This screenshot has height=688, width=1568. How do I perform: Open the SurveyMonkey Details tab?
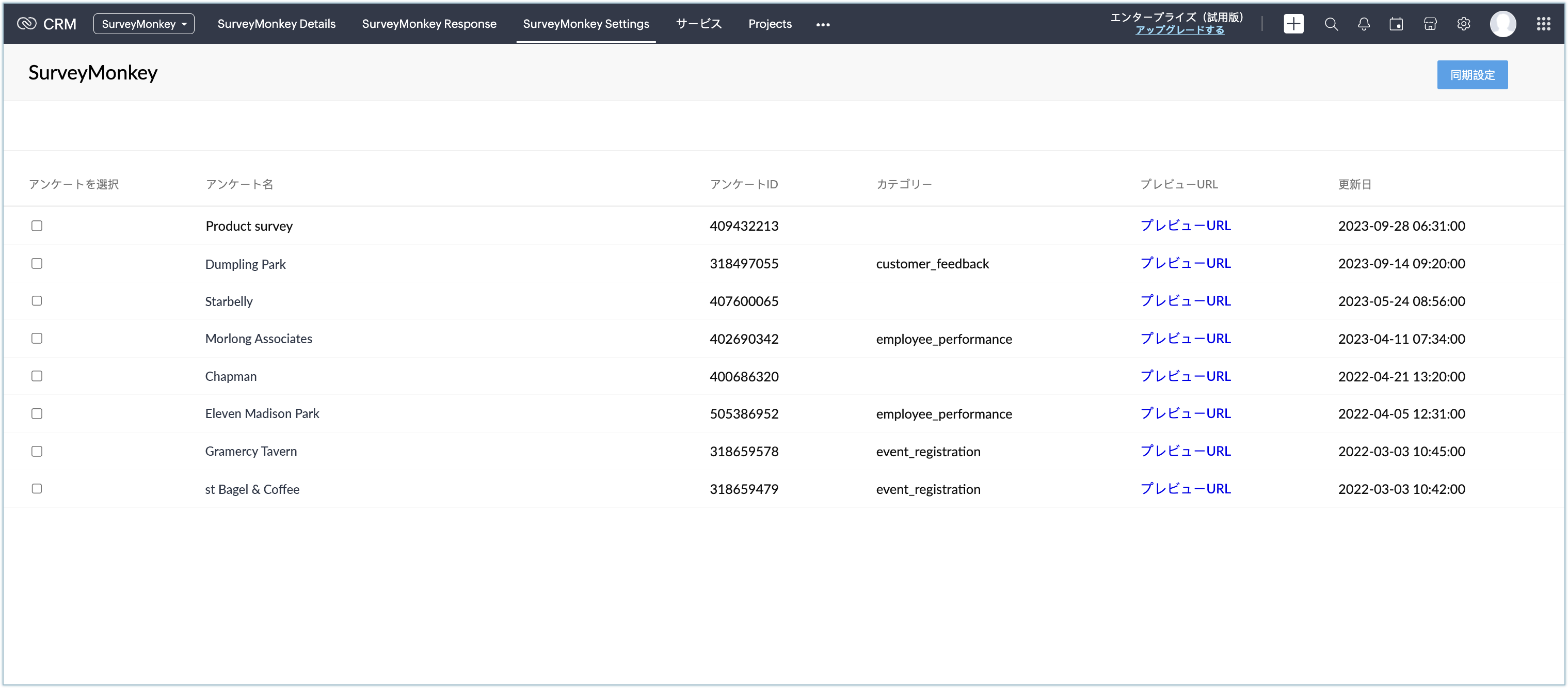pyautogui.click(x=276, y=24)
